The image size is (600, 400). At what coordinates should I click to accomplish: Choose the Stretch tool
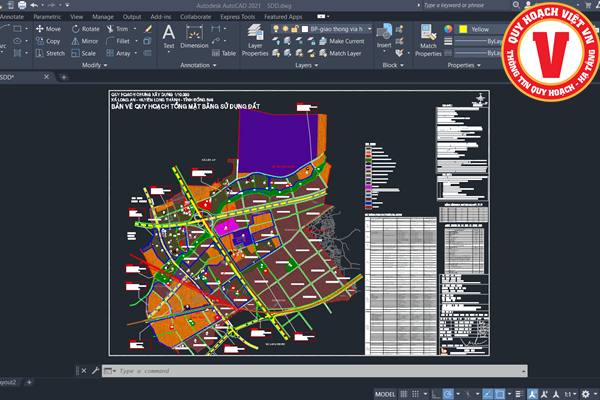(46, 53)
